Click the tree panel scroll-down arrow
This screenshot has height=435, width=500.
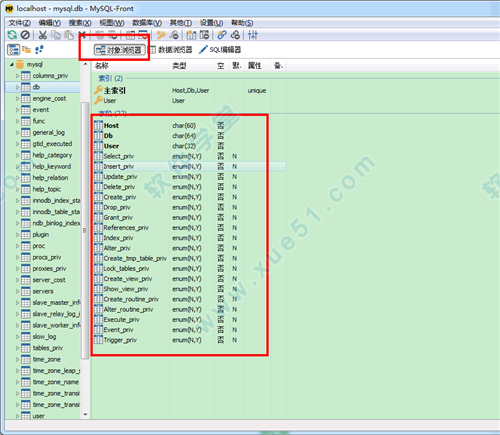click(85, 414)
